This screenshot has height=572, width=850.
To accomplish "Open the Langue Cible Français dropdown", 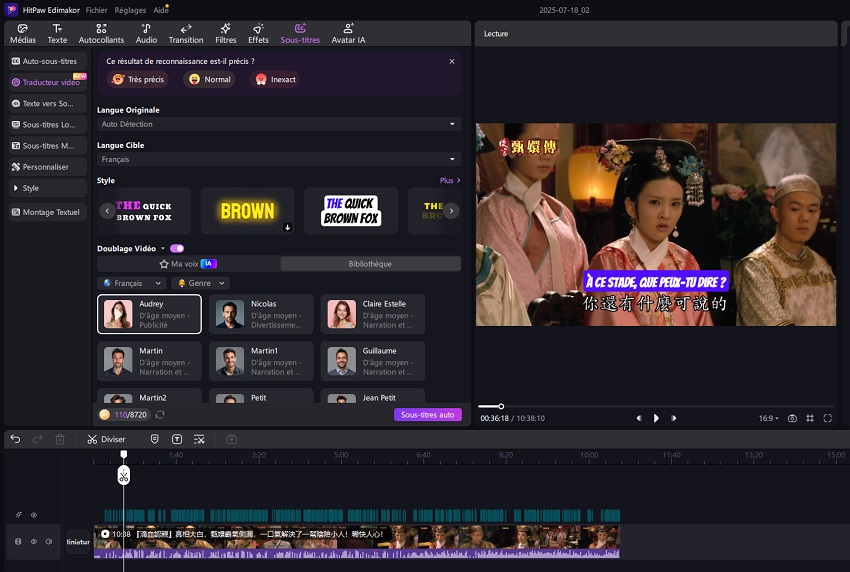I will (x=279, y=159).
